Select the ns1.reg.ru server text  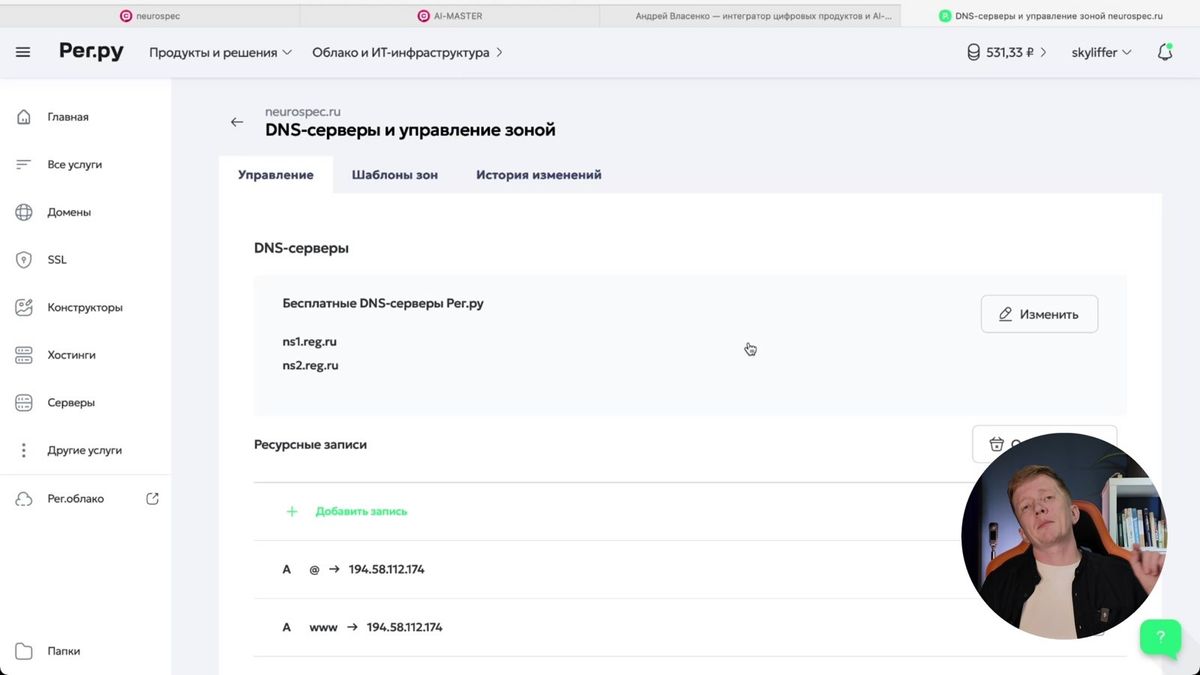pos(310,342)
